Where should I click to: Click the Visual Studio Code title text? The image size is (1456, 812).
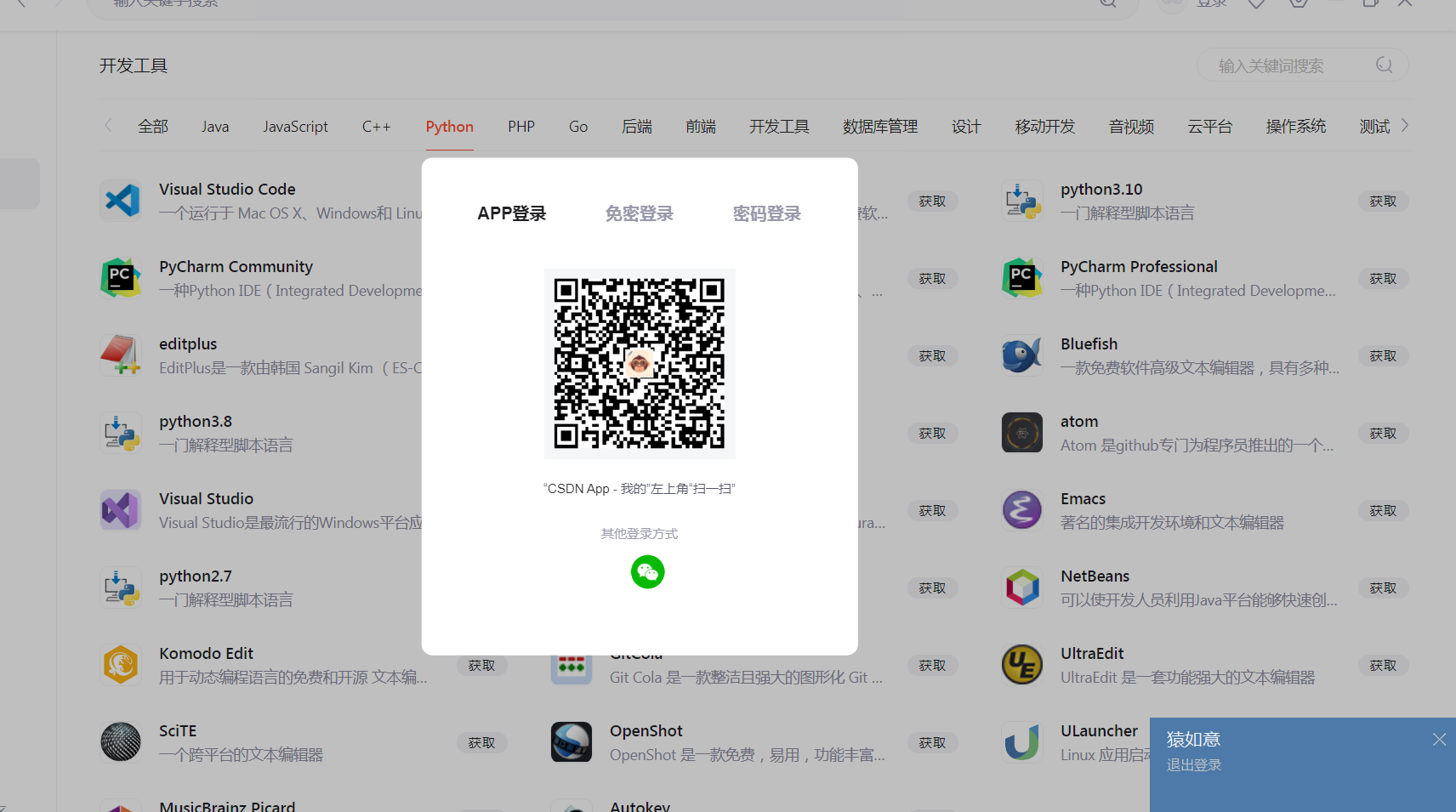pyautogui.click(x=227, y=190)
